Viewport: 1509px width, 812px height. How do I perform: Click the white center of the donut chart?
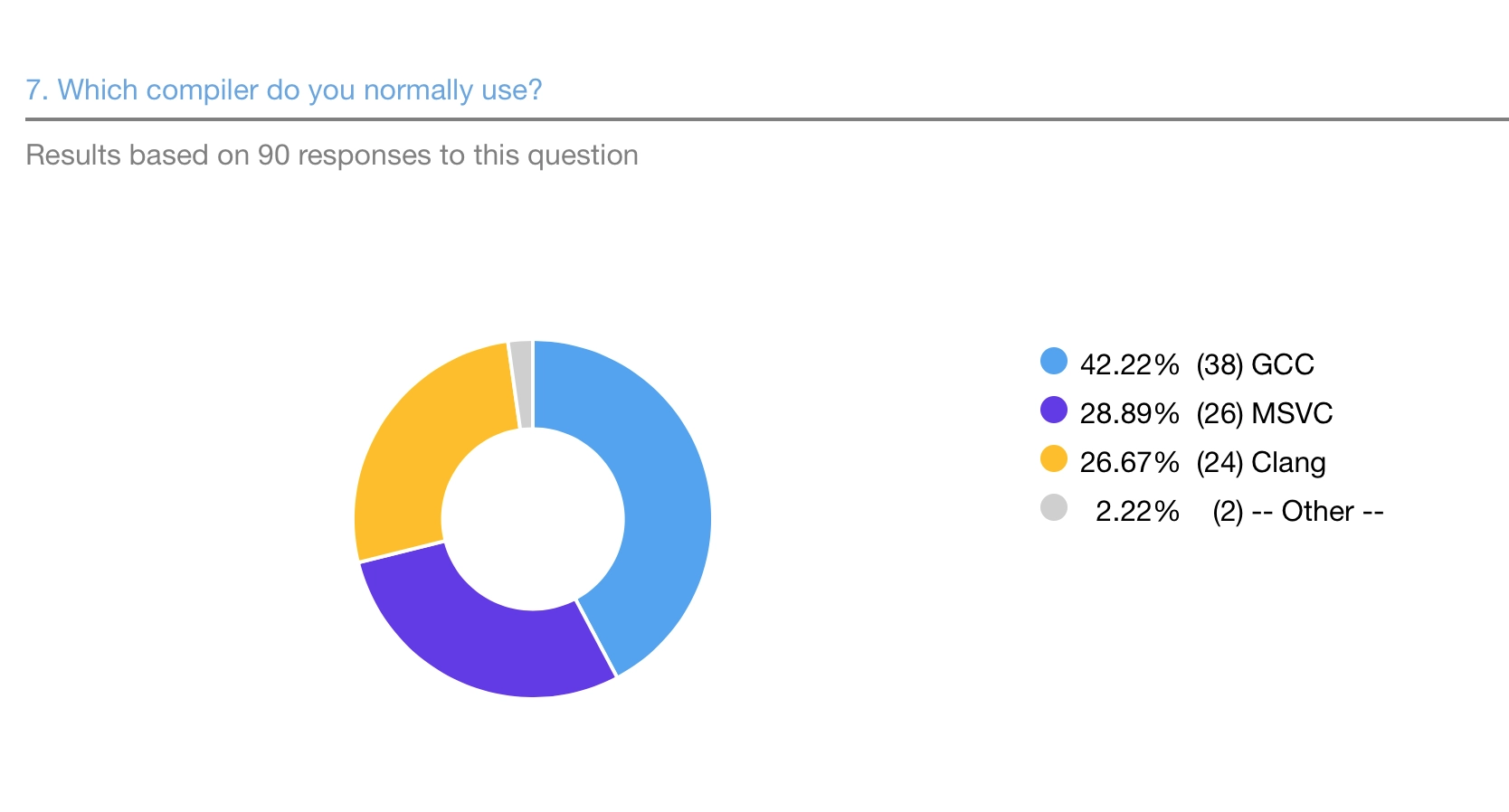(533, 519)
